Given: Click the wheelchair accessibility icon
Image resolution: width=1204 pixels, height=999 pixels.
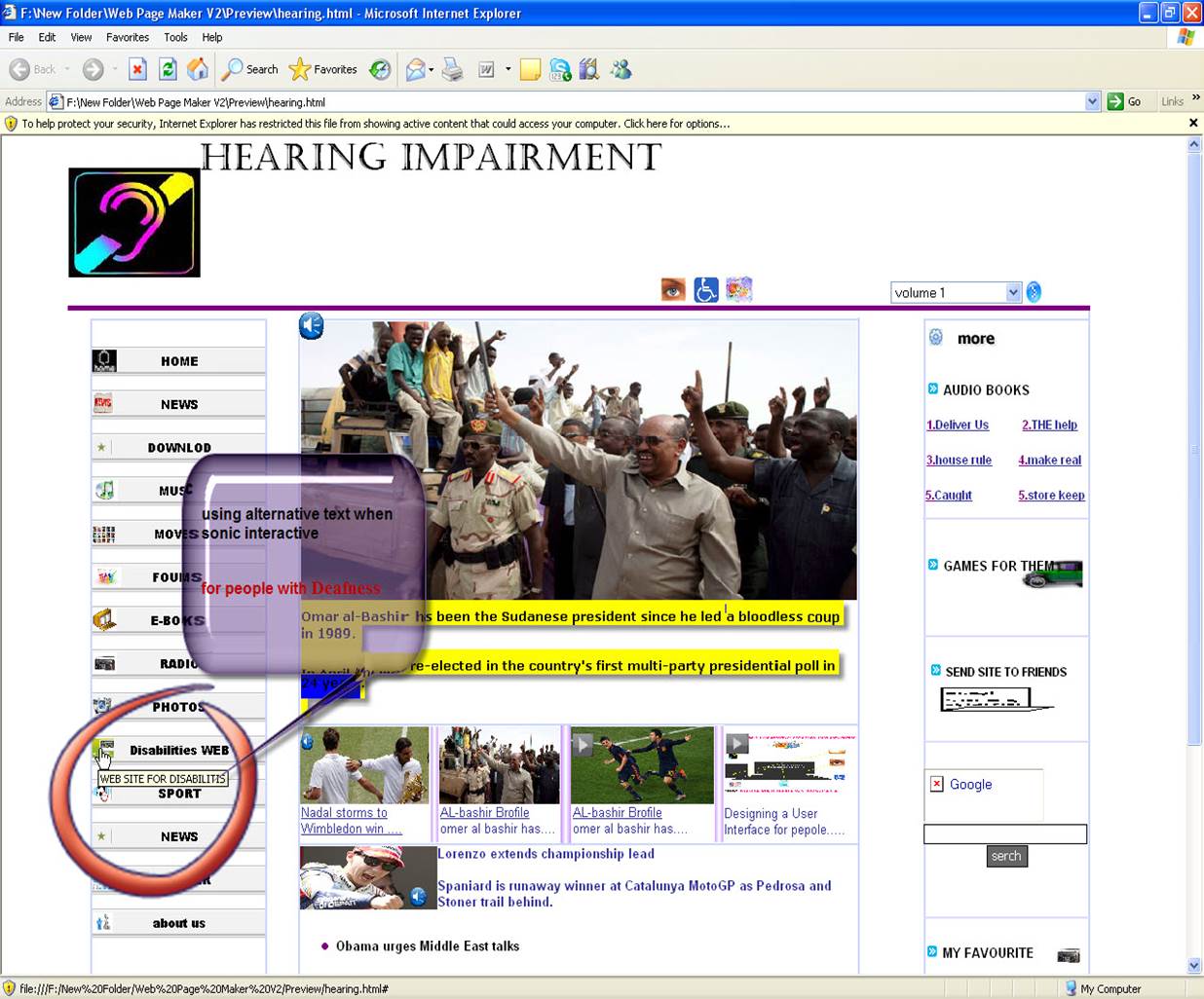Looking at the screenshot, I should (x=706, y=289).
